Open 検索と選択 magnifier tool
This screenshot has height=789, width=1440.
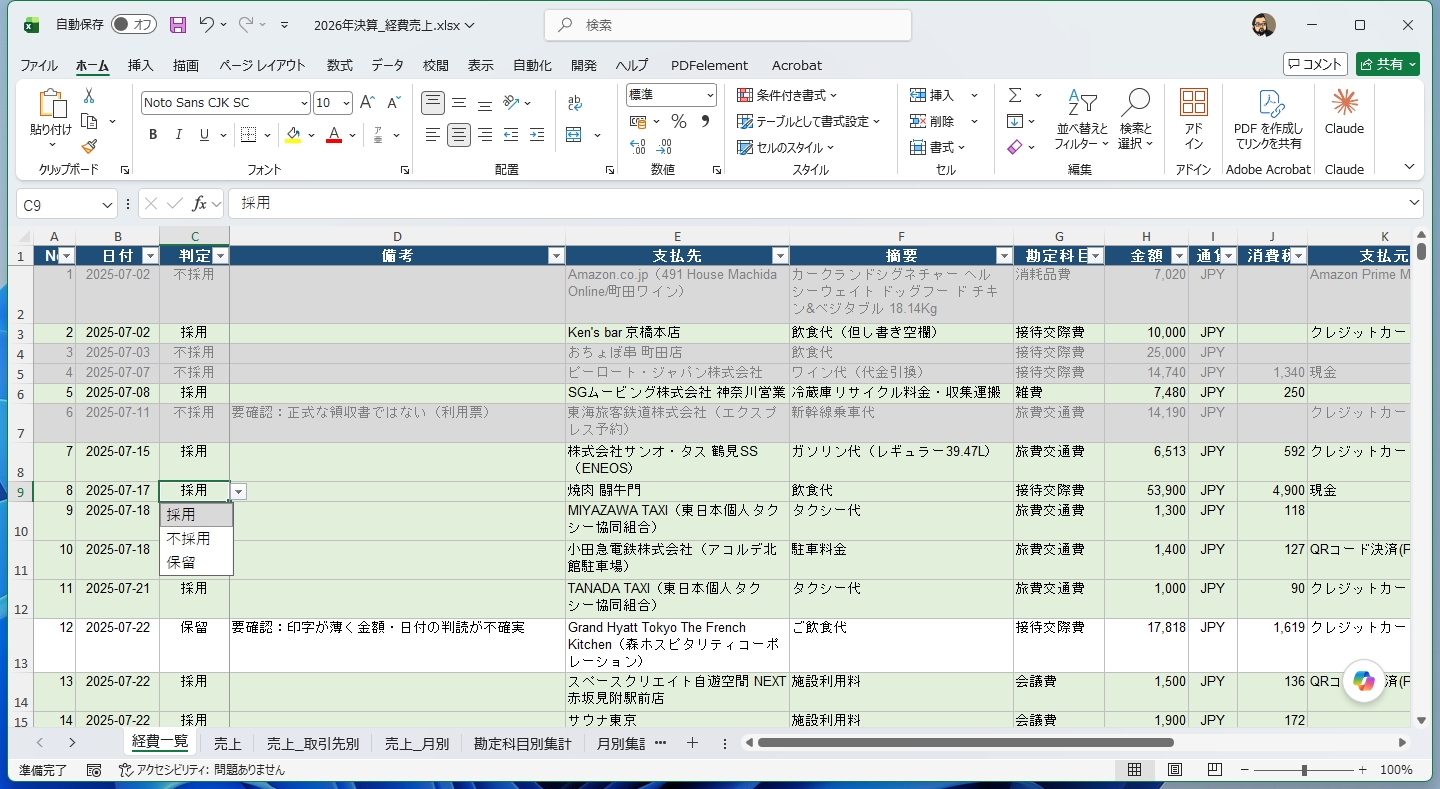coord(1135,120)
